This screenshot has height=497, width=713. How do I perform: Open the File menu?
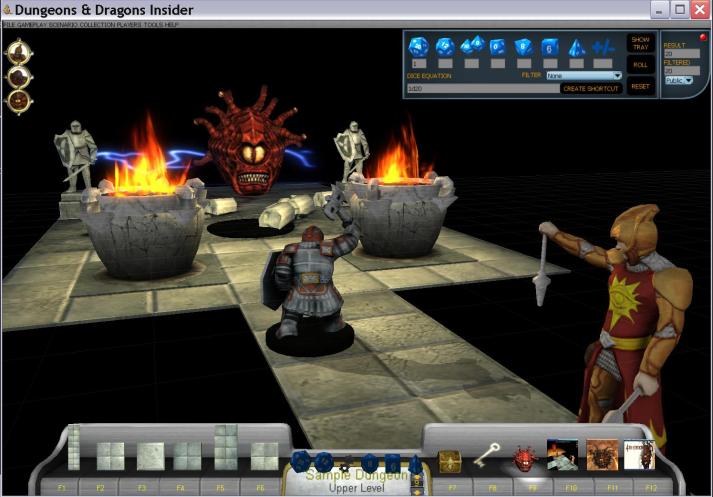pos(9,25)
